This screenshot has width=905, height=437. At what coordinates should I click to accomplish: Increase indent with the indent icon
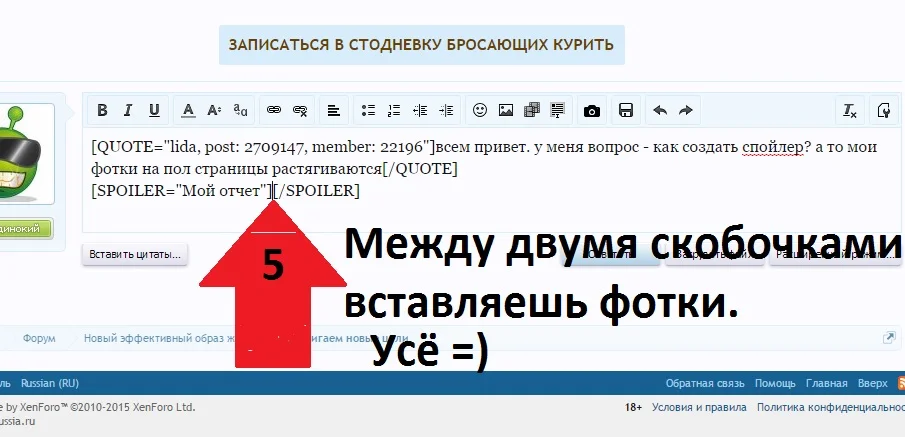coord(446,110)
